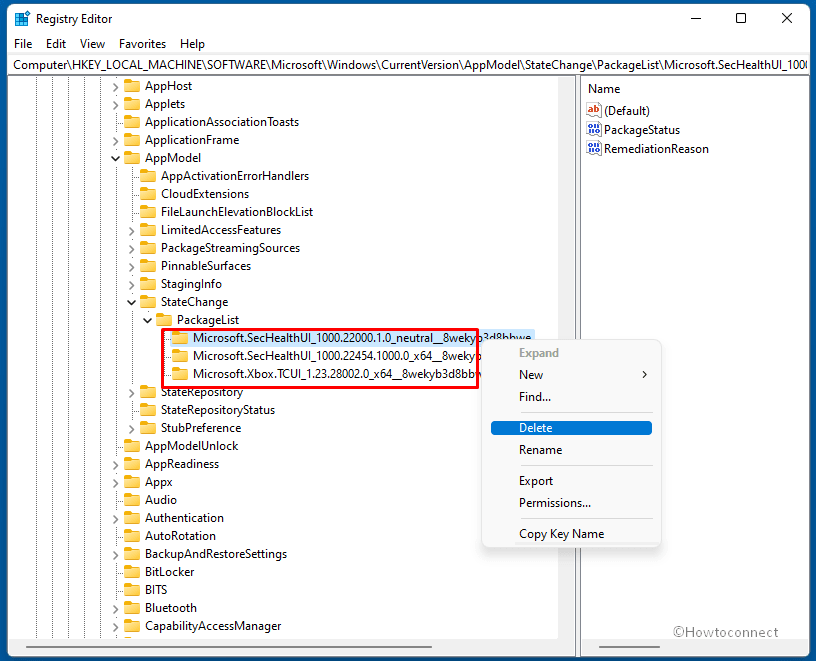Click the ApplicationAssociationToasts folder icon
The height and width of the screenshot is (661, 816).
(x=132, y=122)
